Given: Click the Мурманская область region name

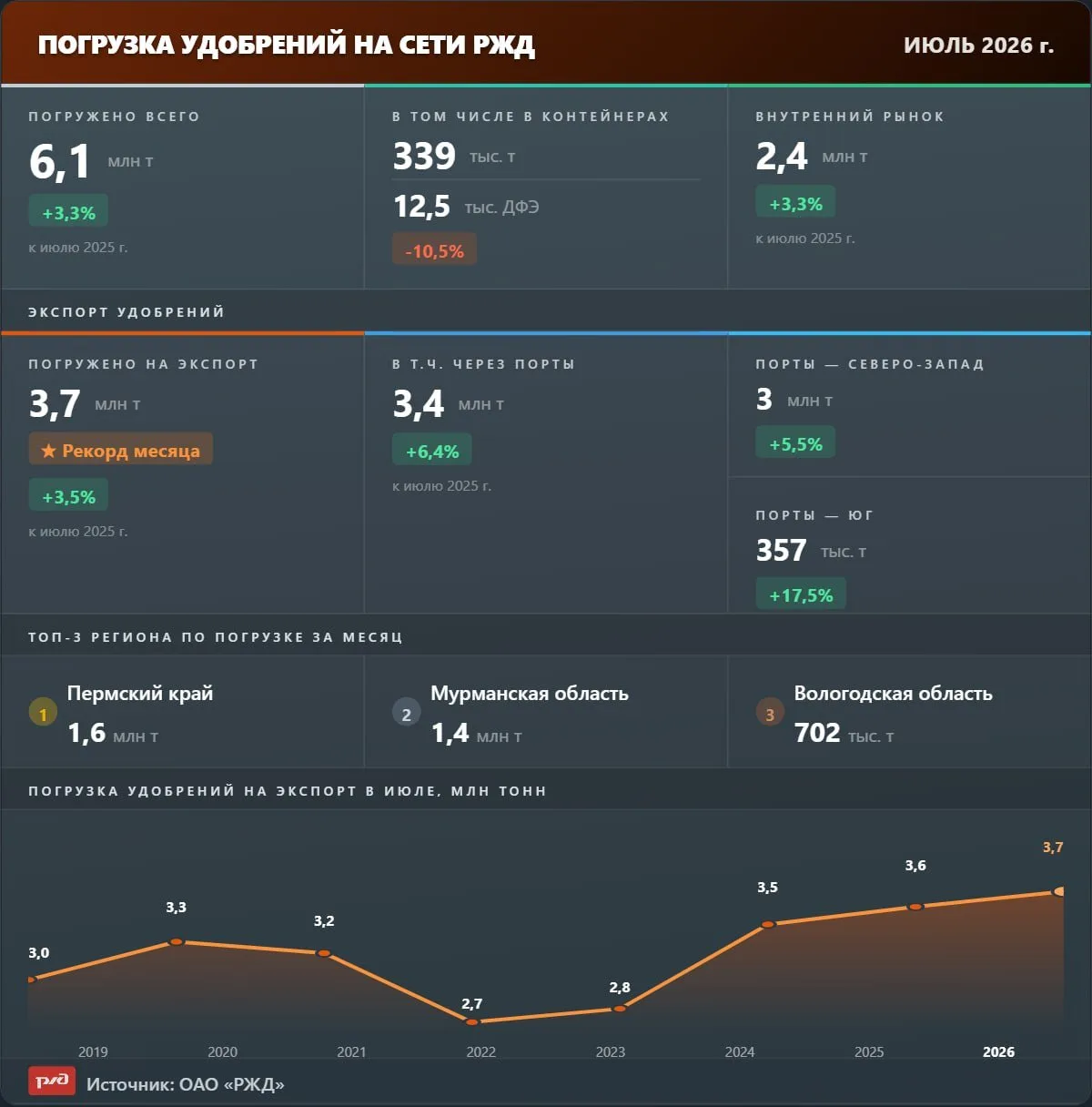Looking at the screenshot, I should pos(530,693).
